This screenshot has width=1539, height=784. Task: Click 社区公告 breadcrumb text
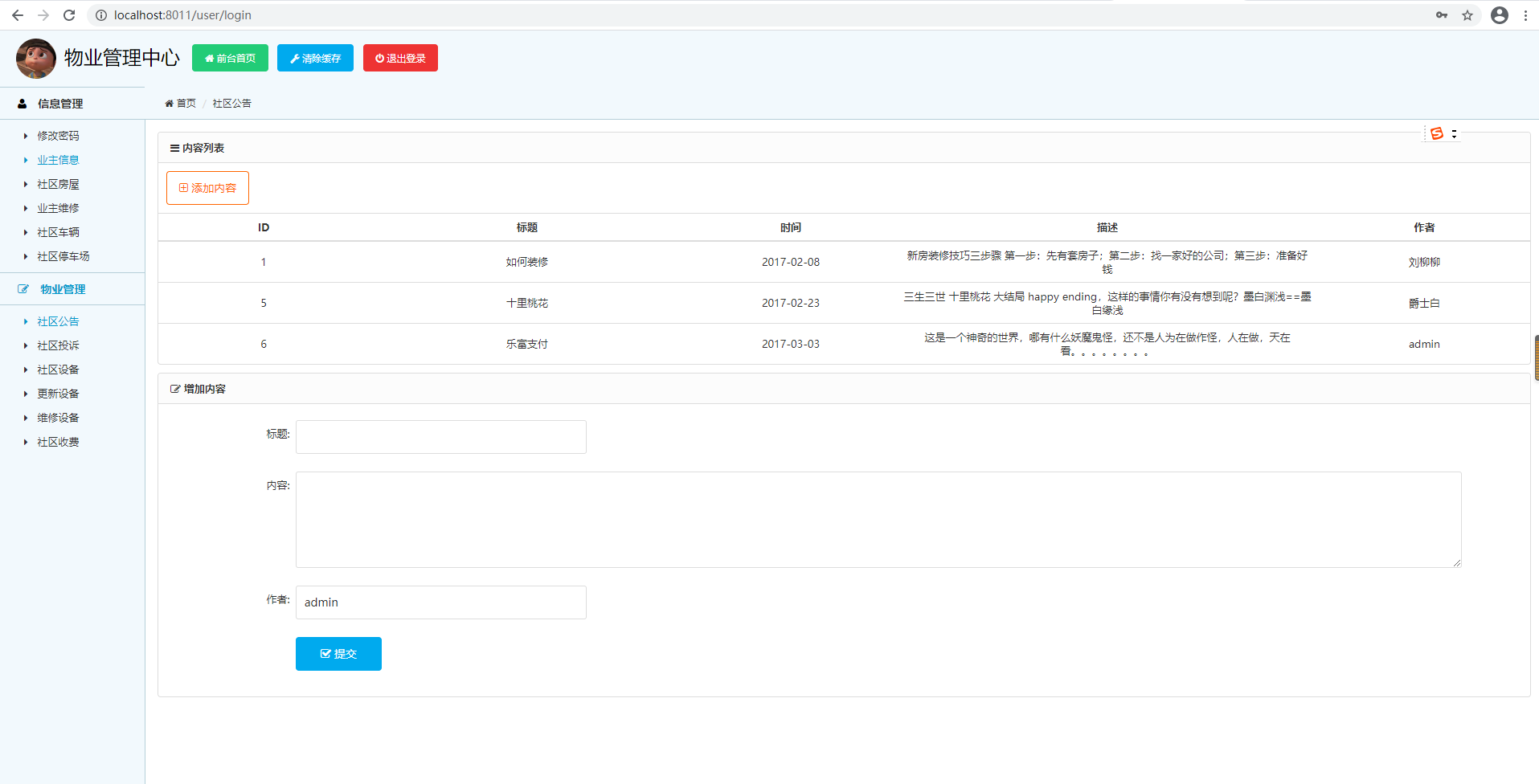231,104
